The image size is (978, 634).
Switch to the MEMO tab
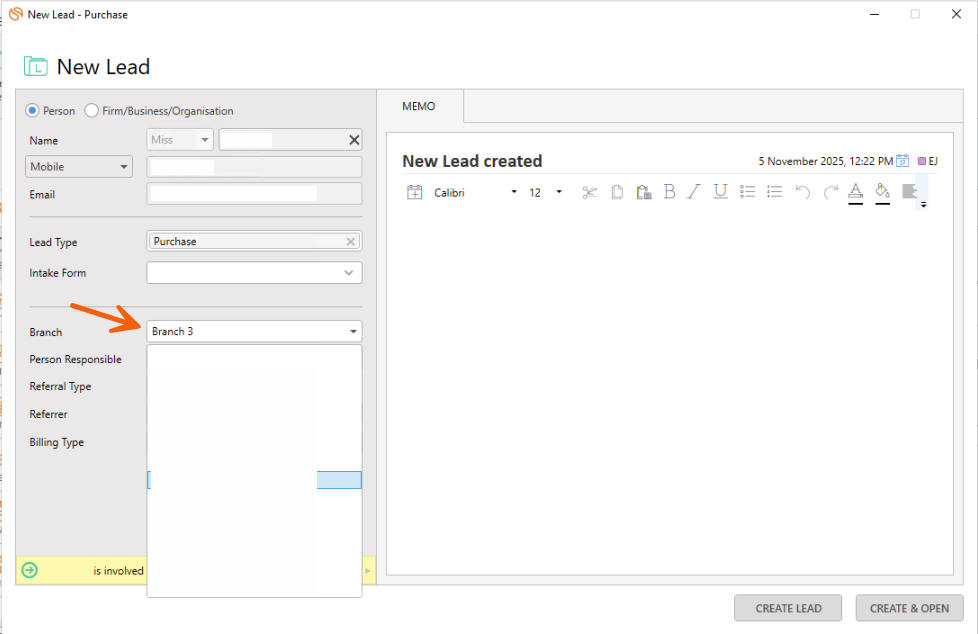[x=419, y=107]
